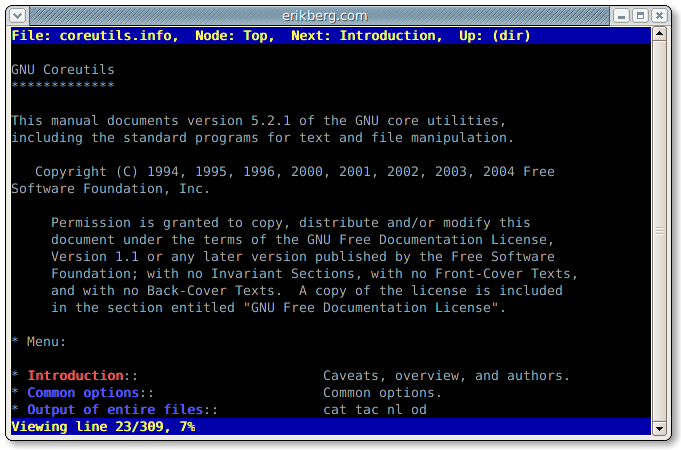The height and width of the screenshot is (450, 681).
Task: Click the 'Node: Top' header text
Action: pyautogui.click(x=235, y=36)
